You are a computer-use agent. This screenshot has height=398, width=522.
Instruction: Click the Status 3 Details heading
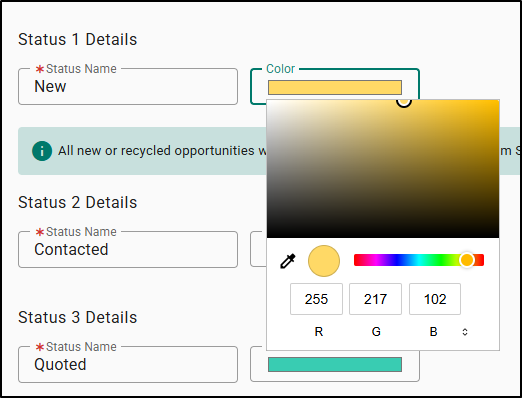(78, 317)
